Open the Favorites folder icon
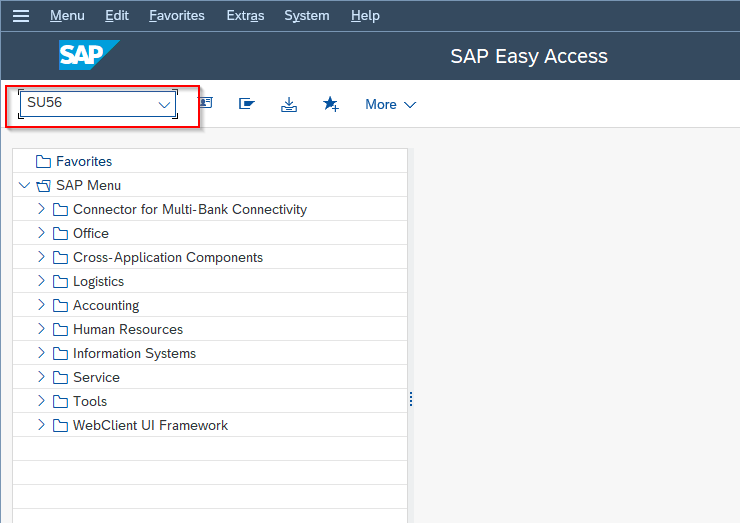Screen dimensions: 740x523 43,161
